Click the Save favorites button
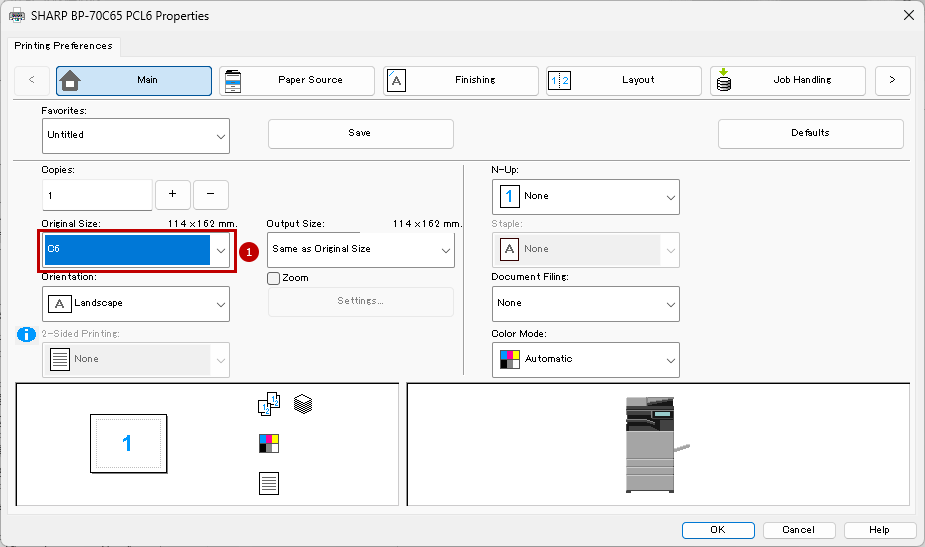This screenshot has height=547, width=925. coord(360,133)
